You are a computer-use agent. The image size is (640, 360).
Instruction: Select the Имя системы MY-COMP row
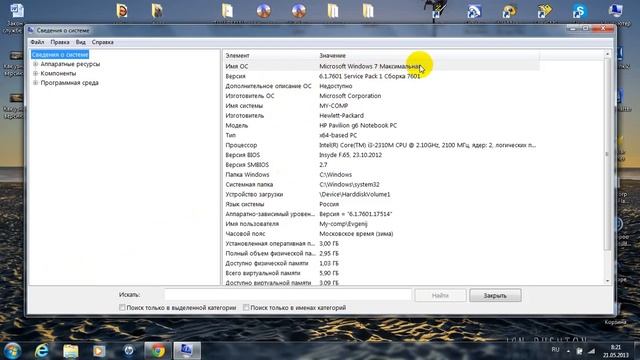[381, 106]
